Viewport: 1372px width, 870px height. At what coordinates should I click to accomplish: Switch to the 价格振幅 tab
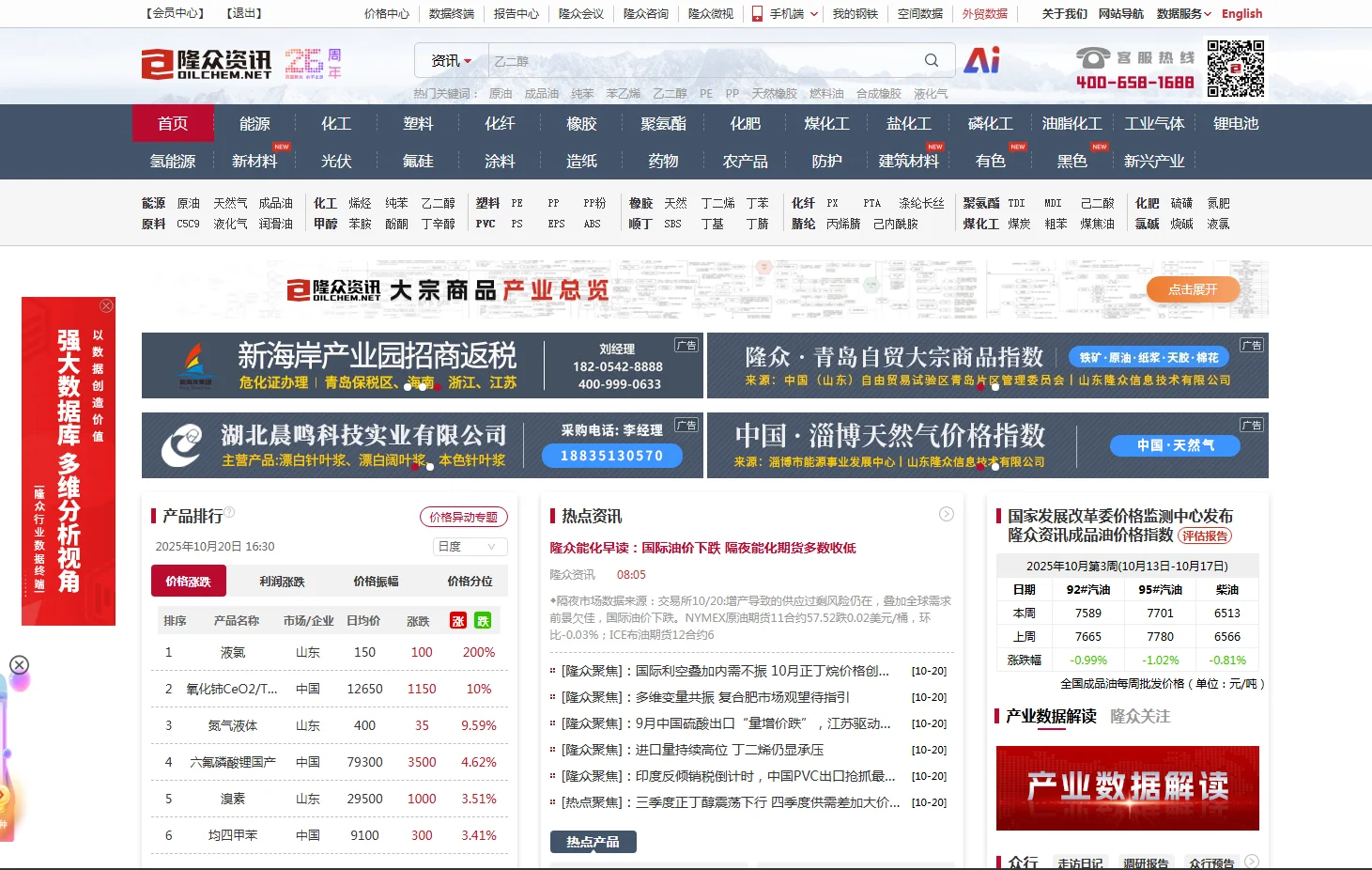(x=377, y=582)
